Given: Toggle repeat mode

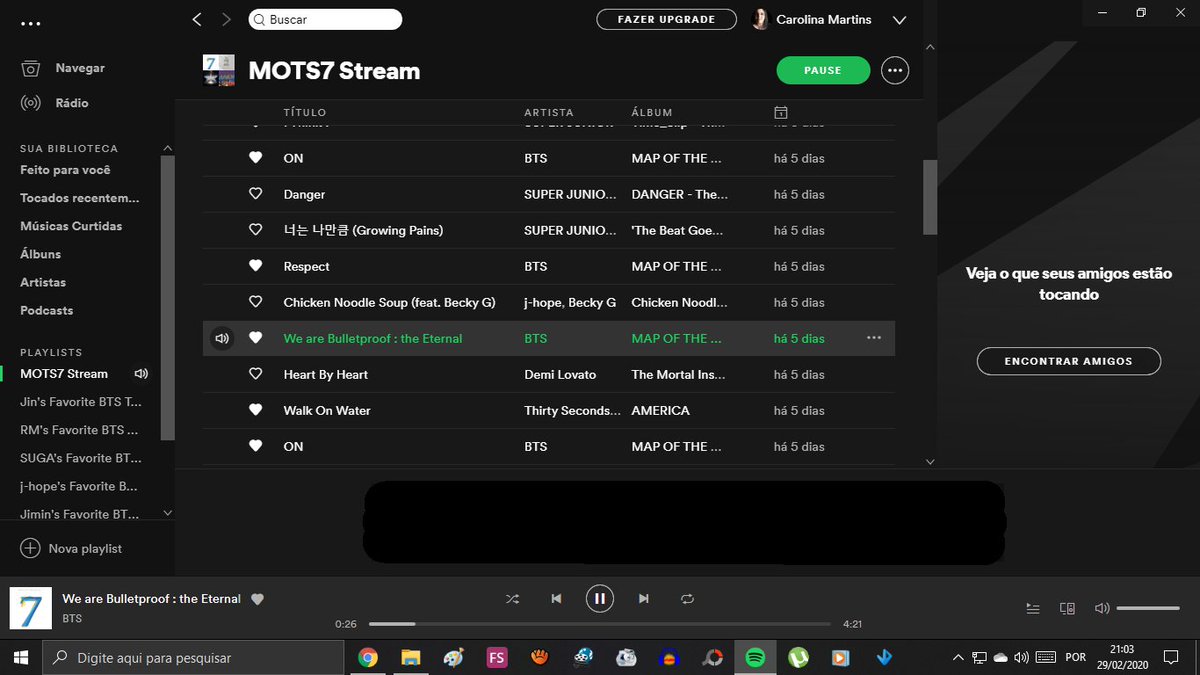Looking at the screenshot, I should pos(687,599).
